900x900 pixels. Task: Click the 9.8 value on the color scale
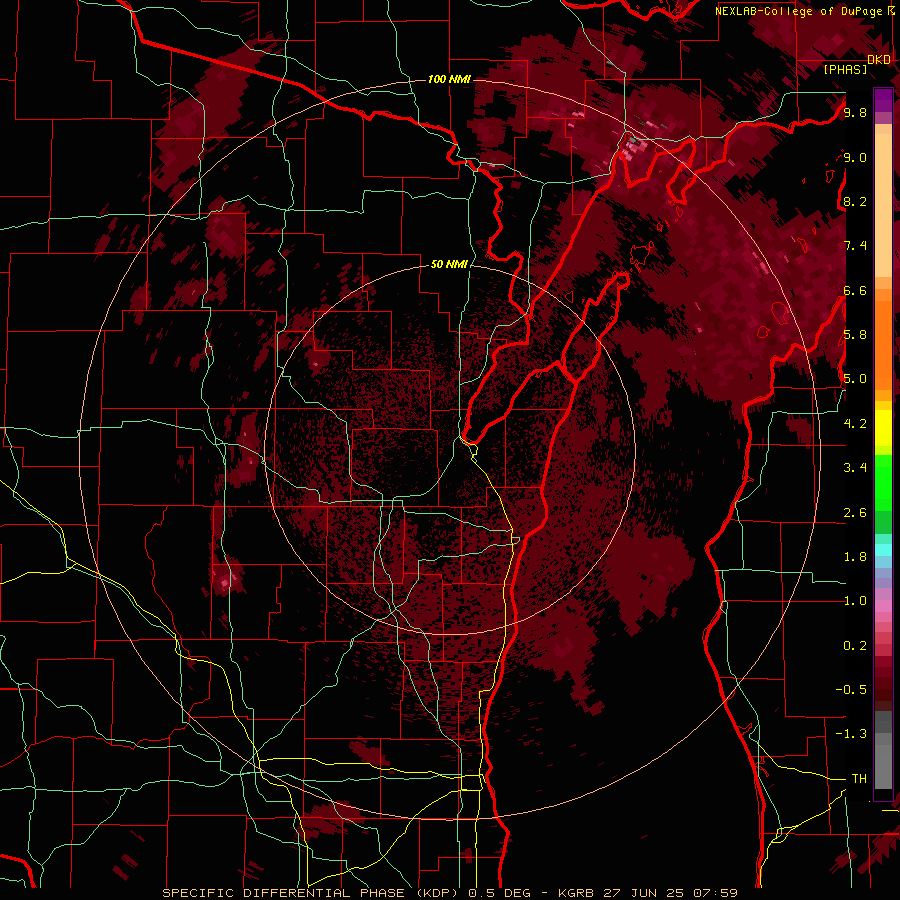pos(855,112)
